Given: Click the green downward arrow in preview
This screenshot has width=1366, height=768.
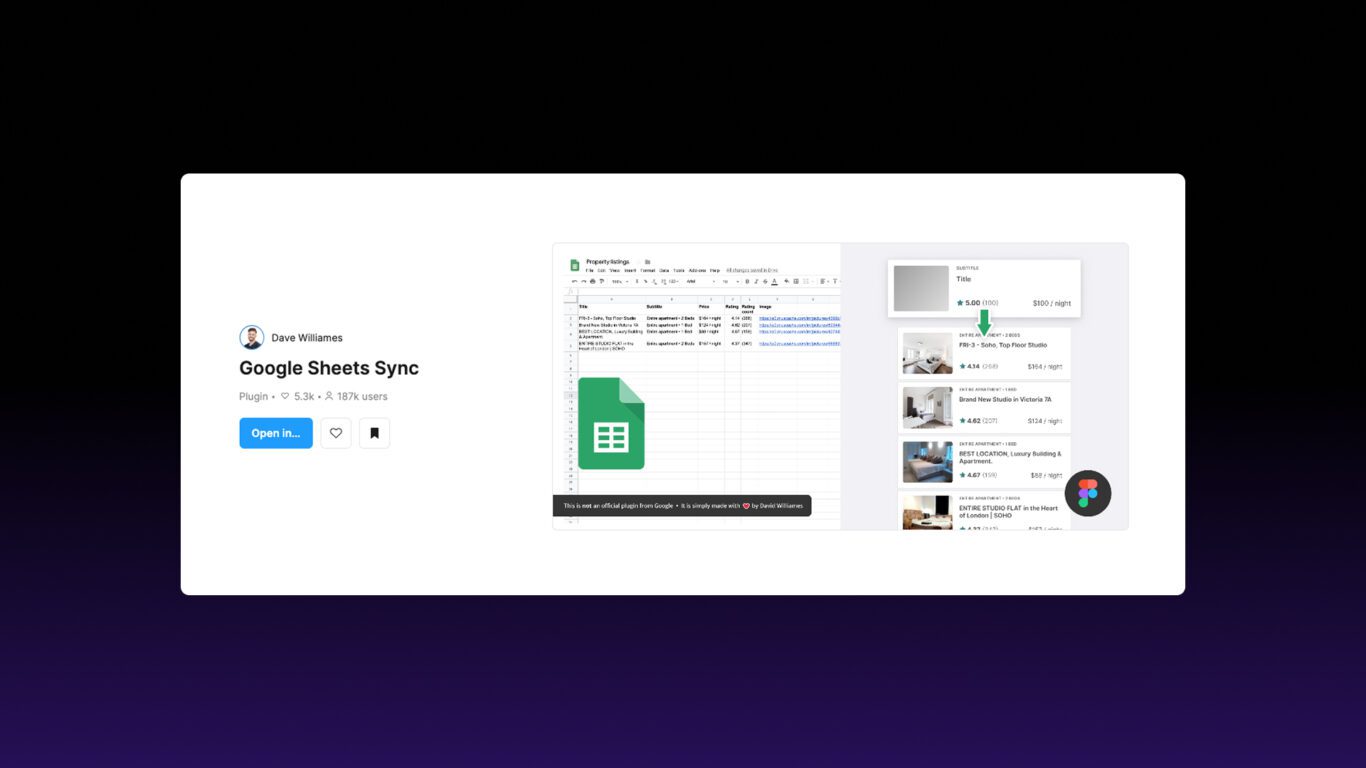Looking at the screenshot, I should click(984, 322).
